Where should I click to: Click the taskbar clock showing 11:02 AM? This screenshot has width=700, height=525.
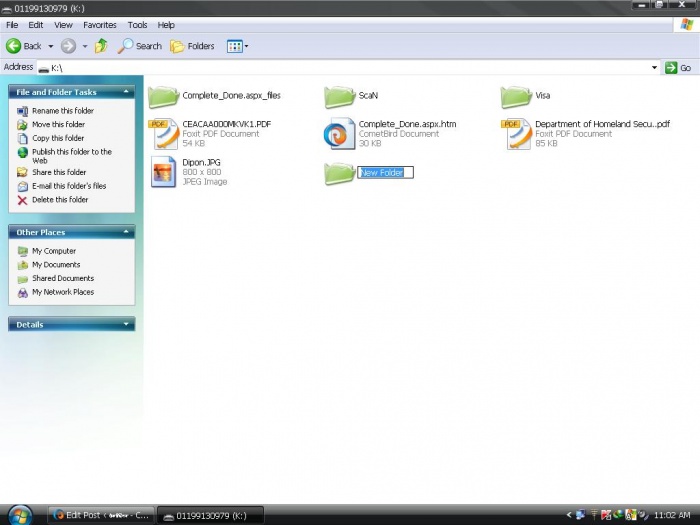click(672, 515)
